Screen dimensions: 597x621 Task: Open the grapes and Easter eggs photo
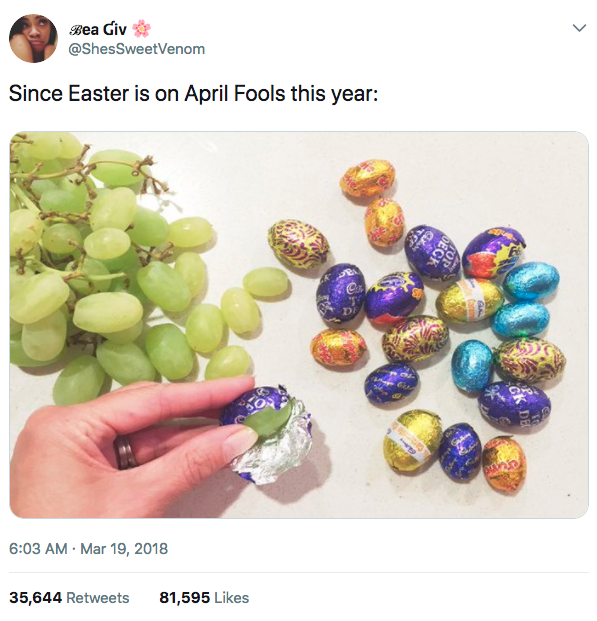pos(299,324)
